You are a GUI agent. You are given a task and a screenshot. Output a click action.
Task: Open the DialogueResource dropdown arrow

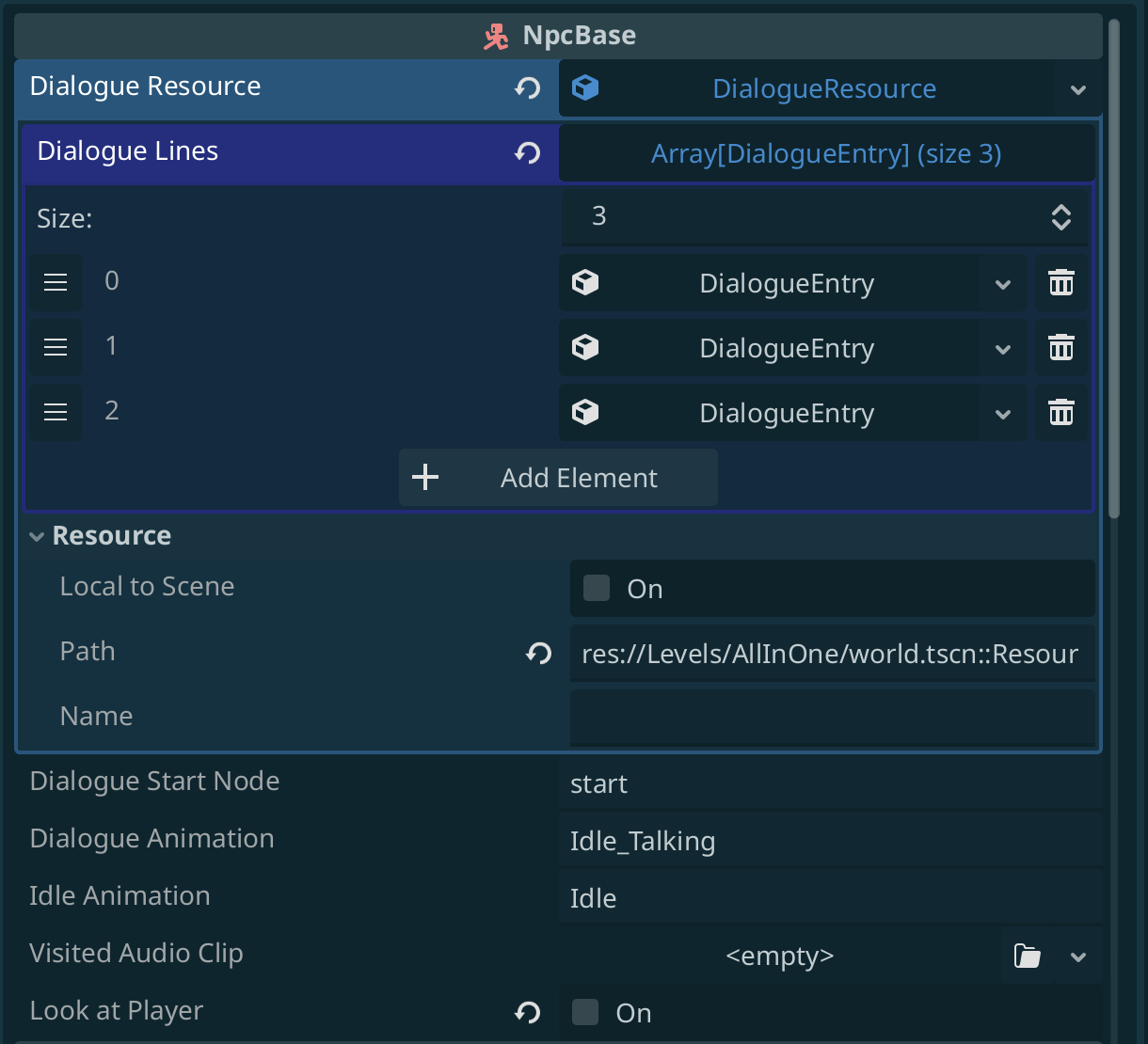click(1078, 90)
